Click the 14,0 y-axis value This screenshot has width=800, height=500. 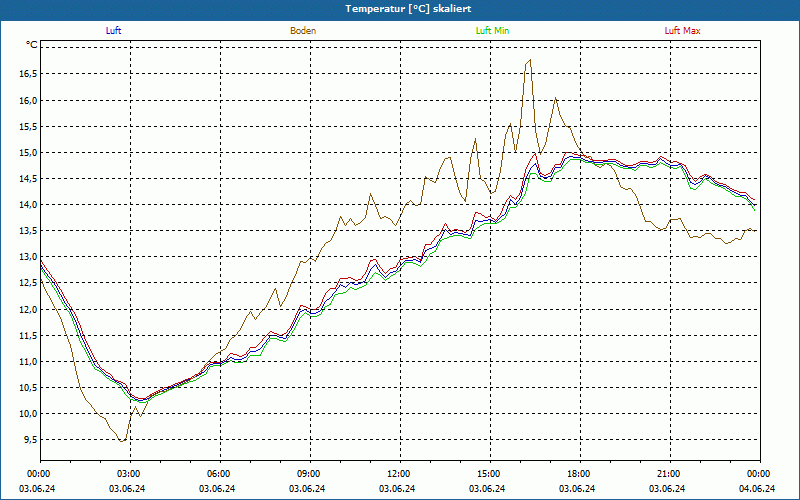(x=28, y=205)
